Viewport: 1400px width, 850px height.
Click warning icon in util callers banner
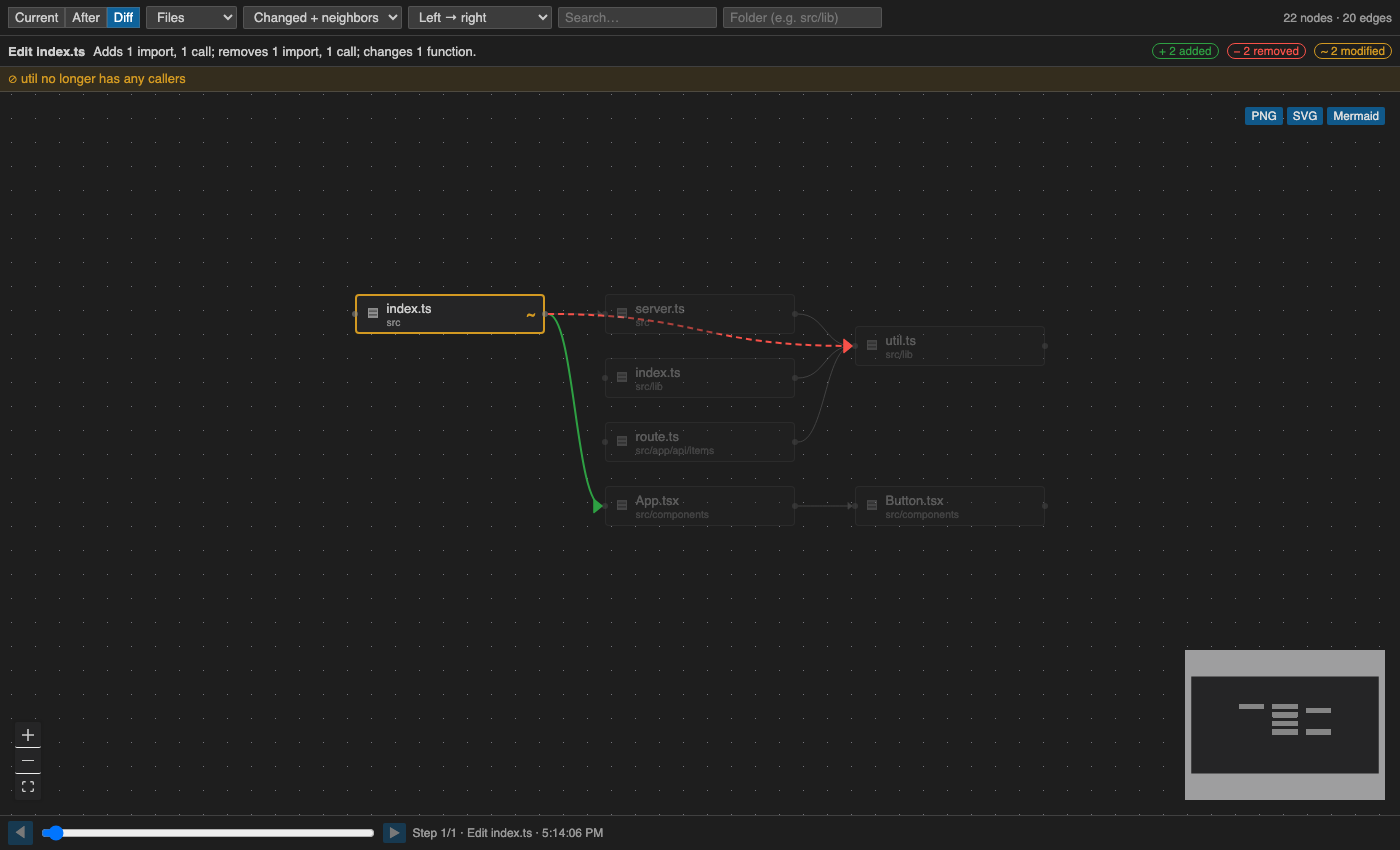(x=12, y=79)
